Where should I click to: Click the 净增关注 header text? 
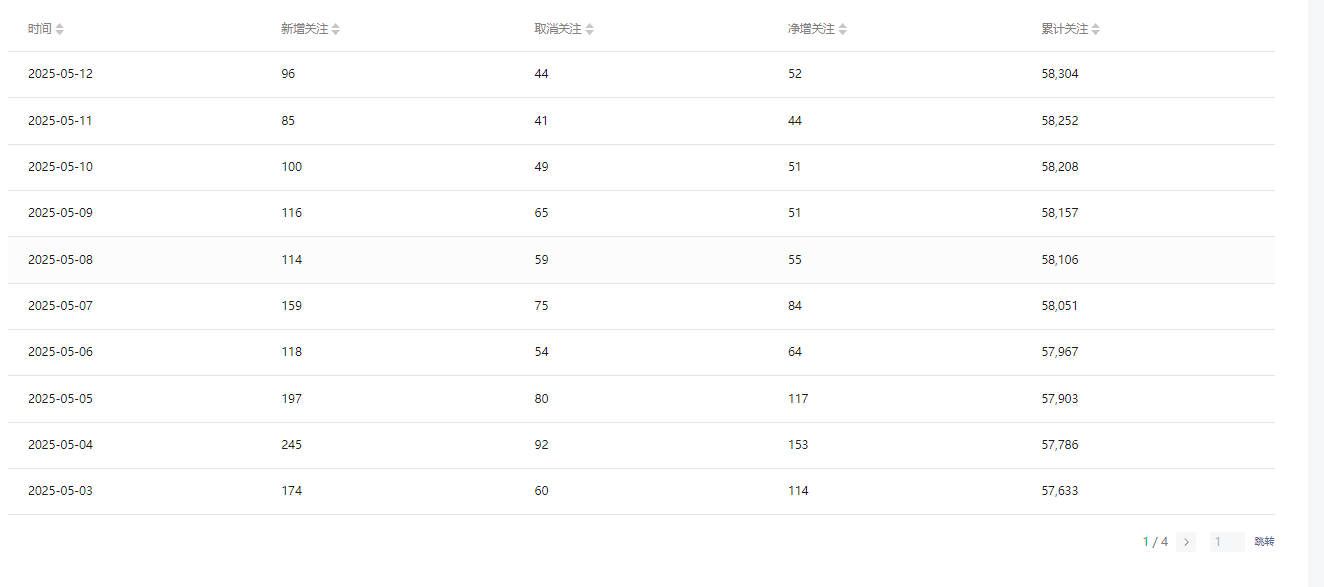click(811, 29)
